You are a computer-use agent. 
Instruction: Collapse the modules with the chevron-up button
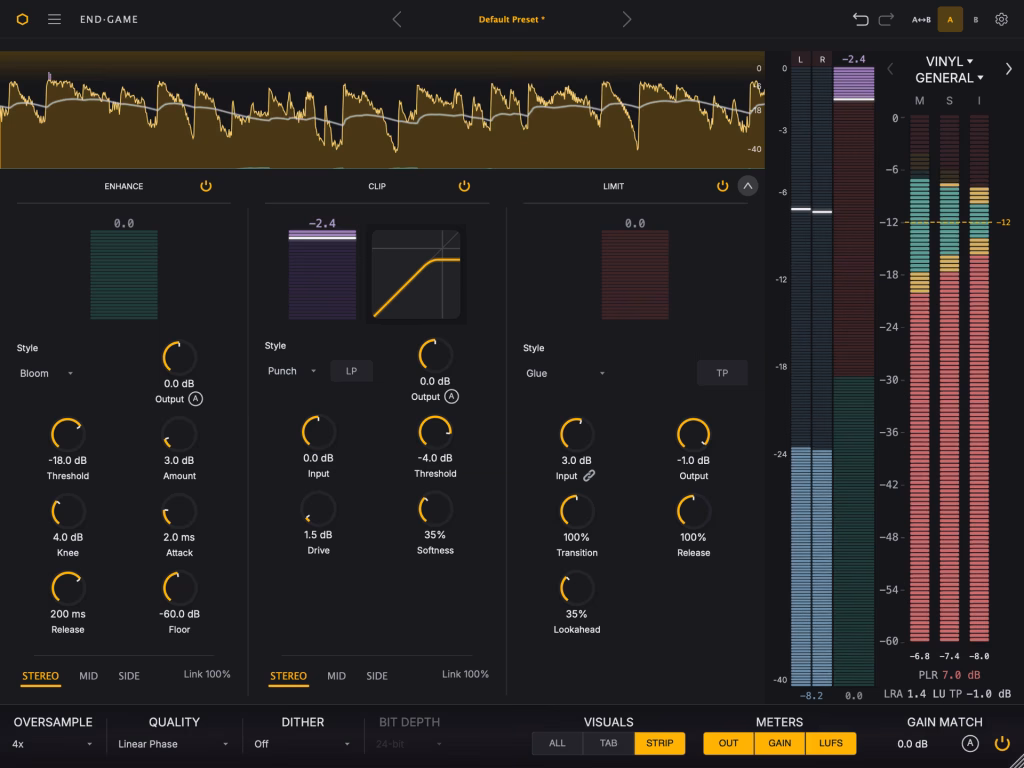click(748, 186)
